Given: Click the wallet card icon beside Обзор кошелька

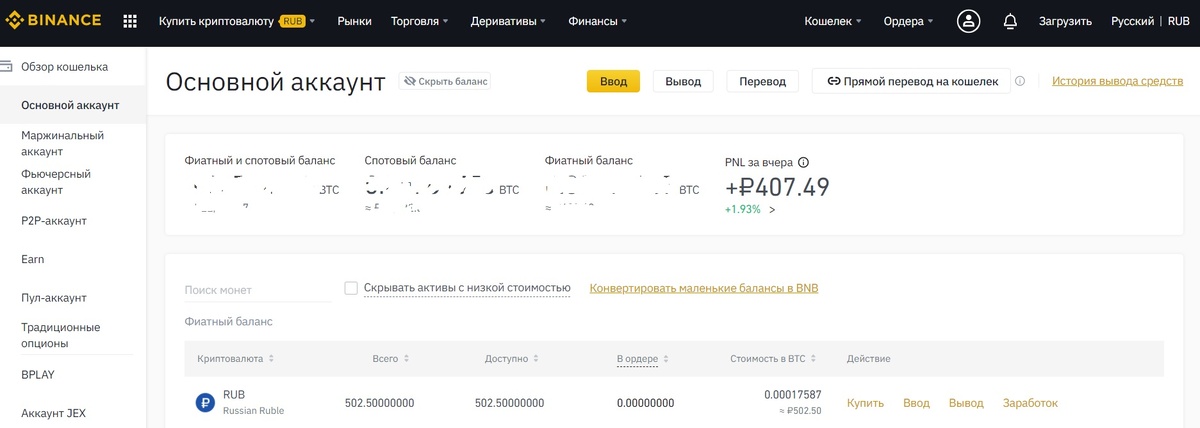Looking at the screenshot, I should click(x=7, y=67).
